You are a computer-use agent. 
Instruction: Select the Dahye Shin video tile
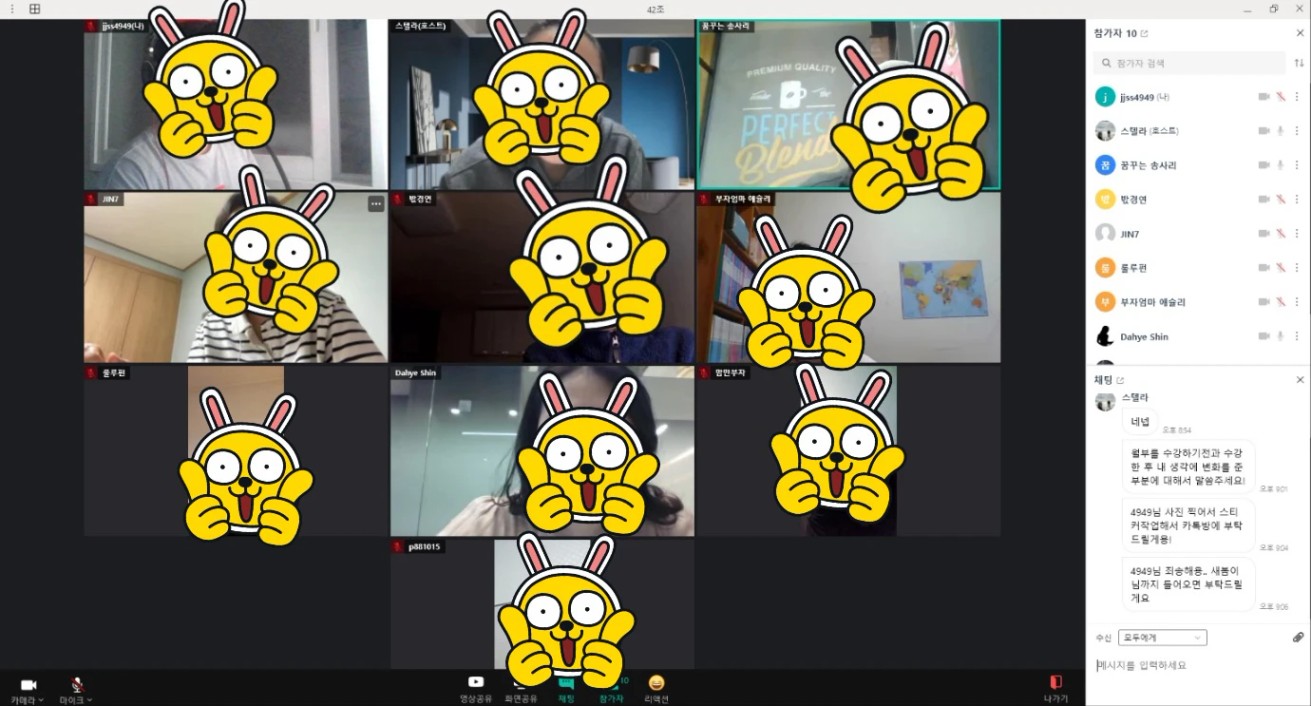click(x=542, y=451)
